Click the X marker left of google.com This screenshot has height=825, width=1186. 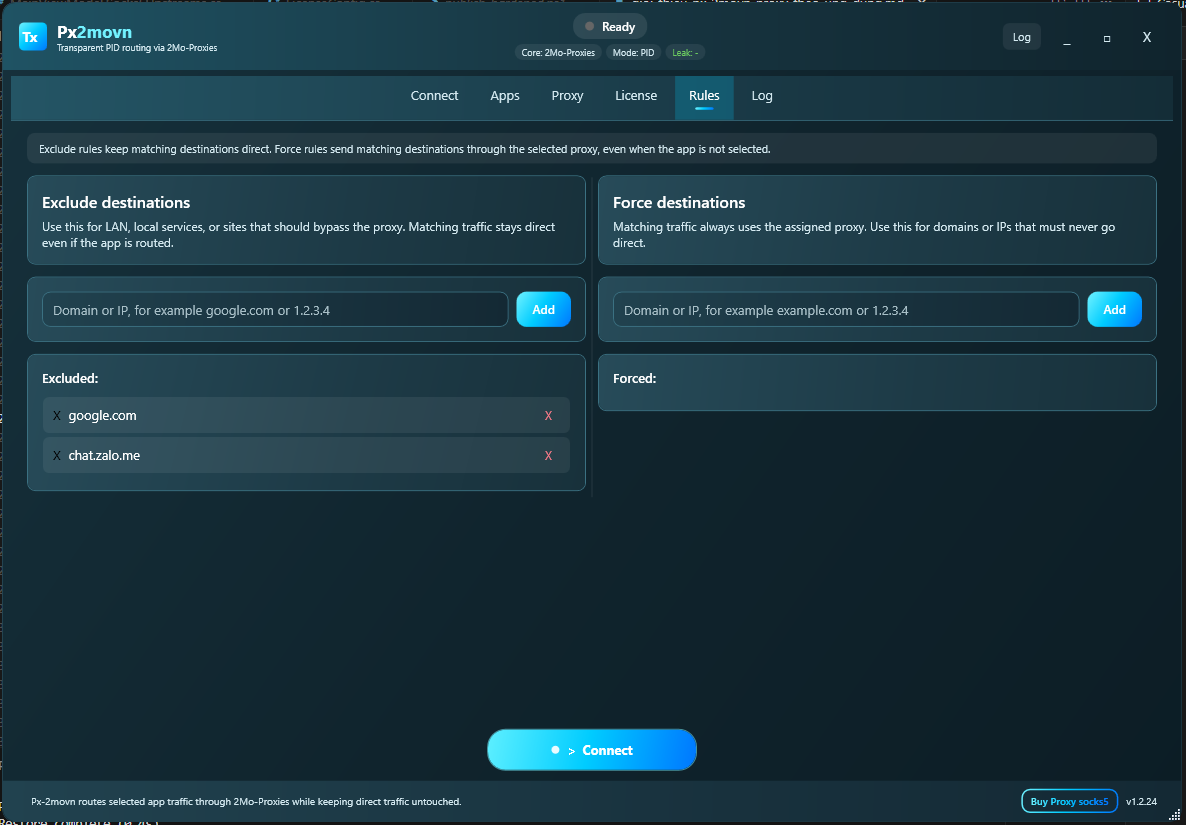point(57,416)
